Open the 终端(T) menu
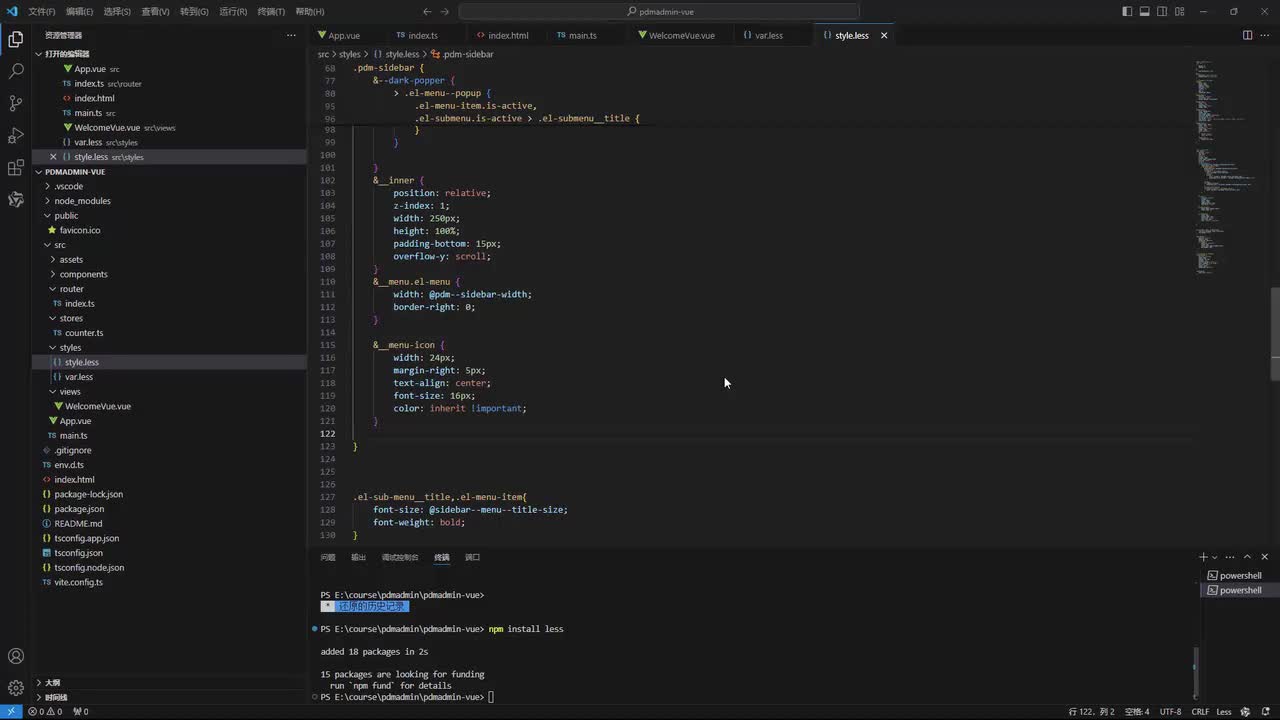Viewport: 1280px width, 720px height. tap(271, 12)
